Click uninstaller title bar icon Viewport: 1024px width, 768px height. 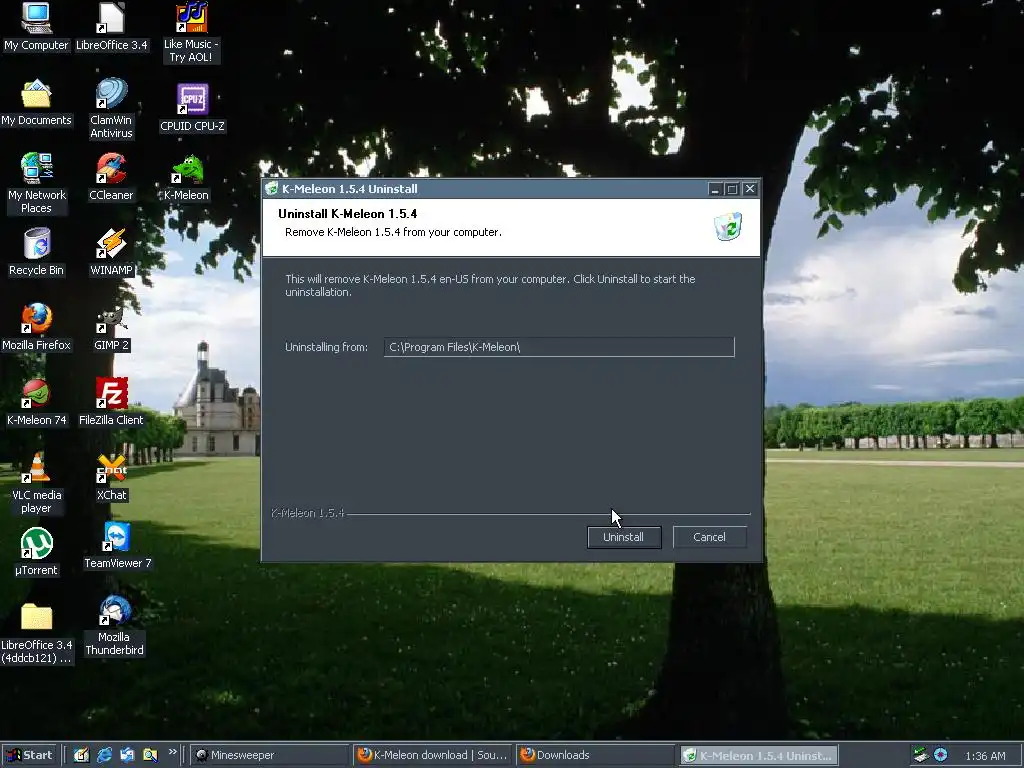272,189
